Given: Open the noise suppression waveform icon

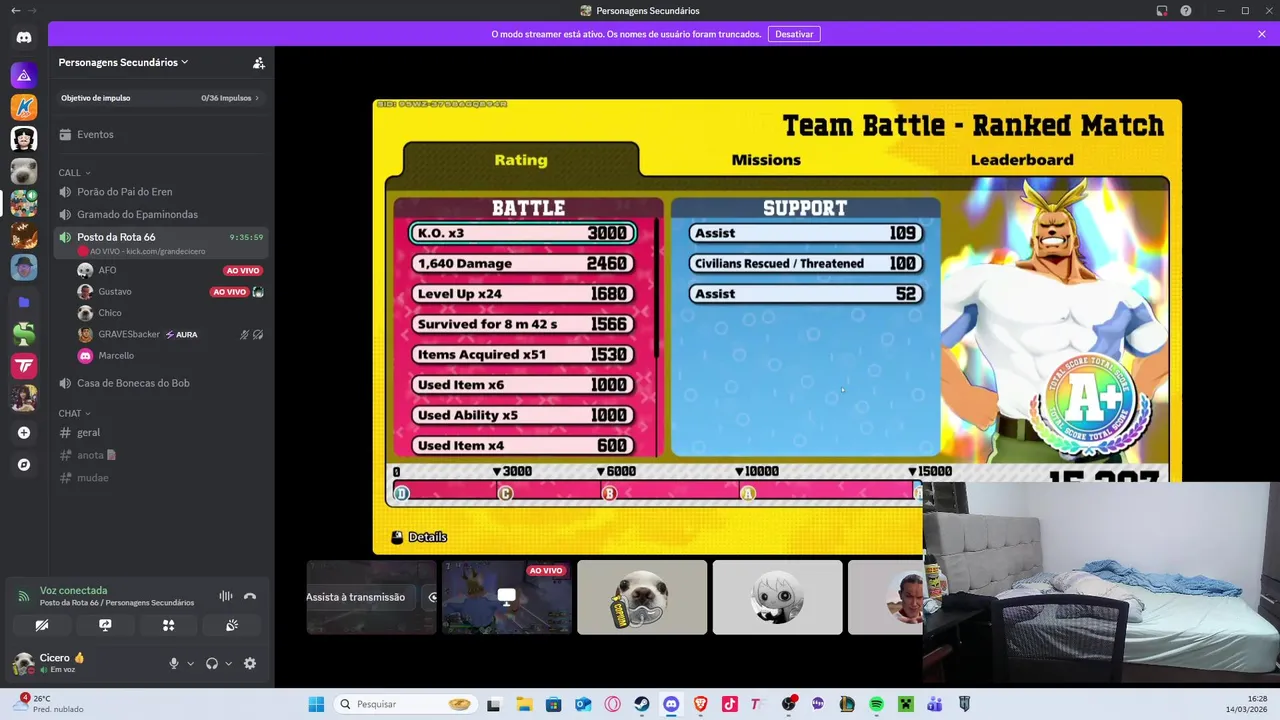Looking at the screenshot, I should (x=226, y=596).
